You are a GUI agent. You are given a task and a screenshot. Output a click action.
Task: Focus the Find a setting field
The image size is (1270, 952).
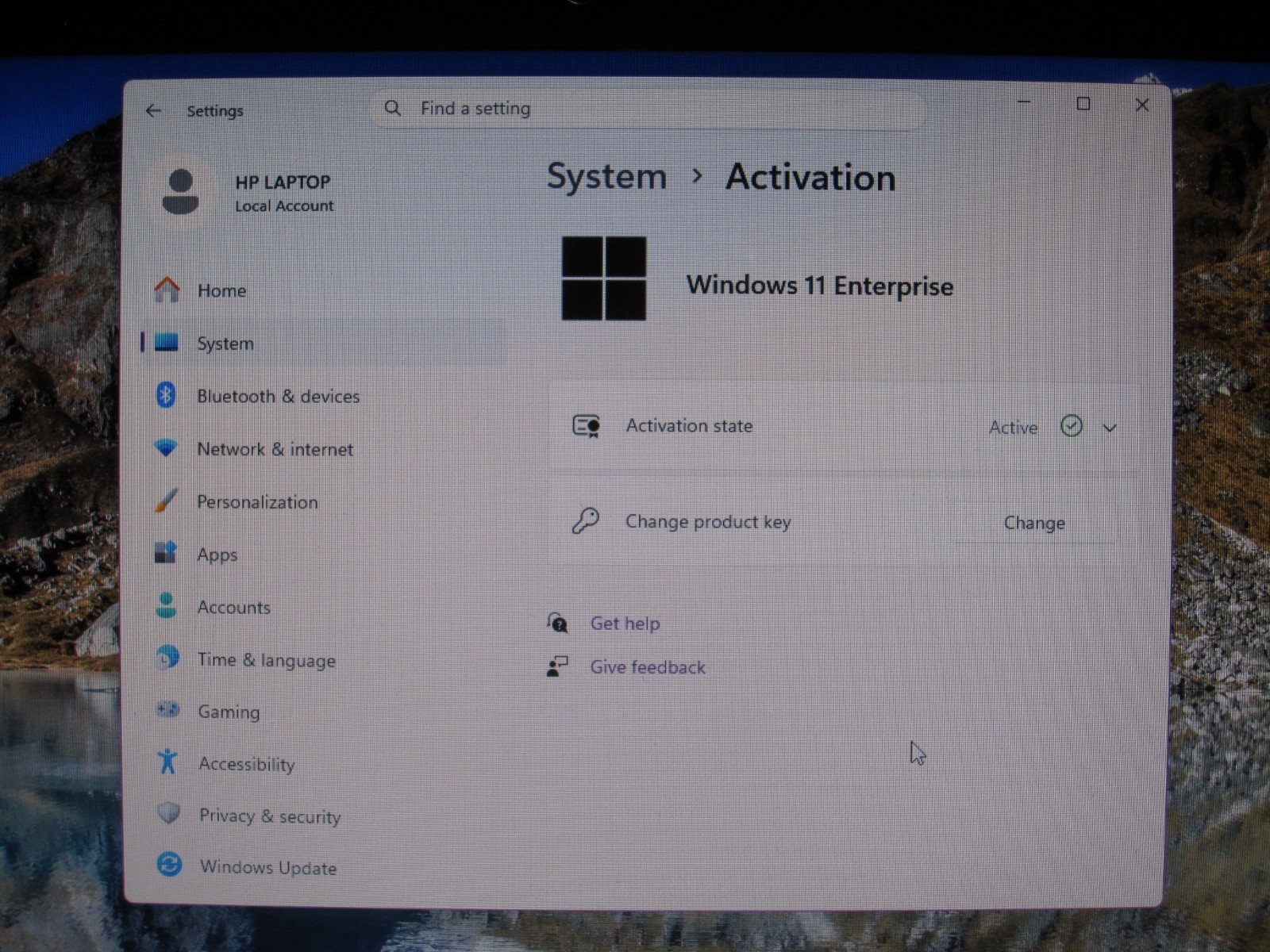[x=648, y=109]
